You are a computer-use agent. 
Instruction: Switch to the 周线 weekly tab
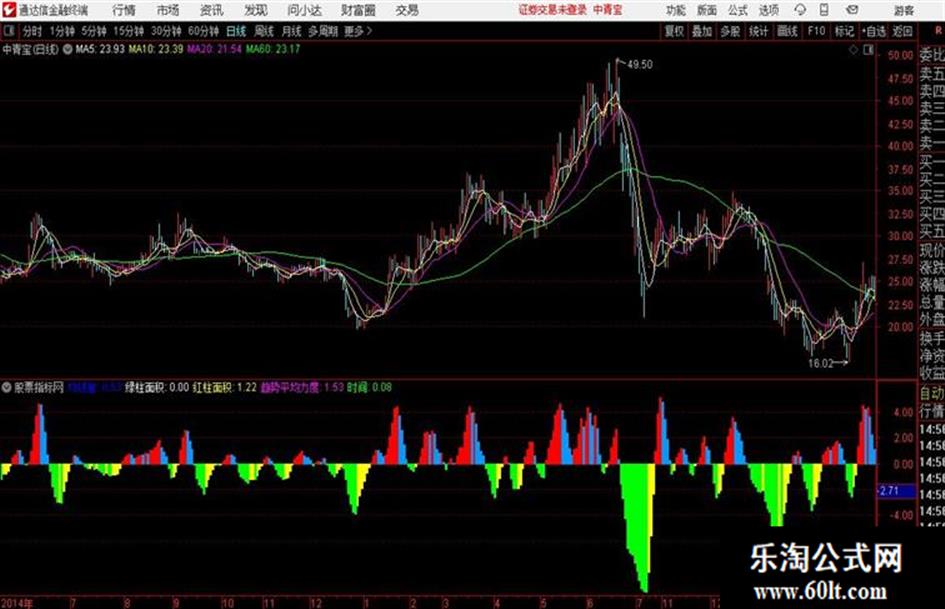(264, 31)
